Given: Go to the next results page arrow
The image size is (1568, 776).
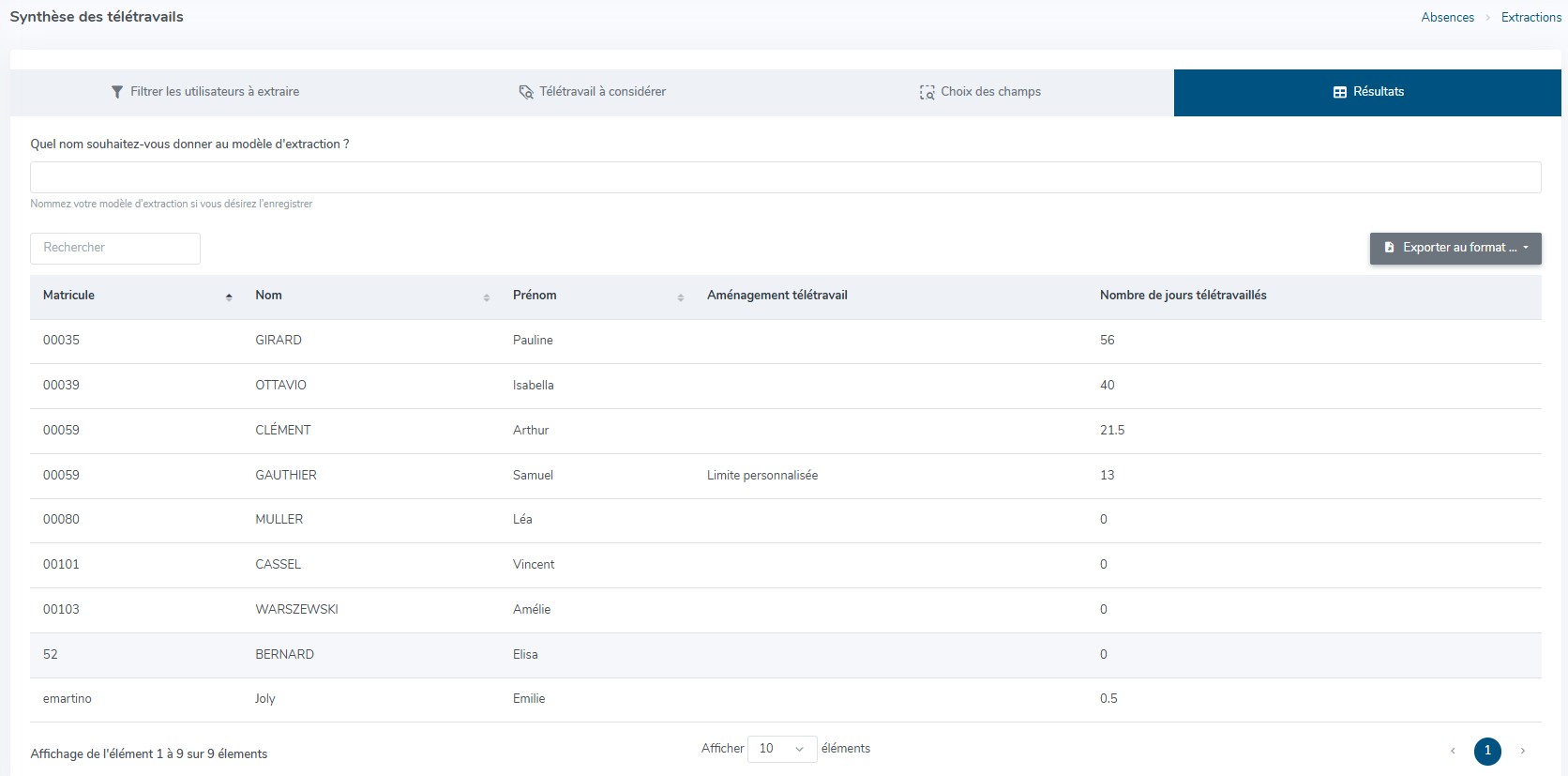Looking at the screenshot, I should [x=1522, y=751].
